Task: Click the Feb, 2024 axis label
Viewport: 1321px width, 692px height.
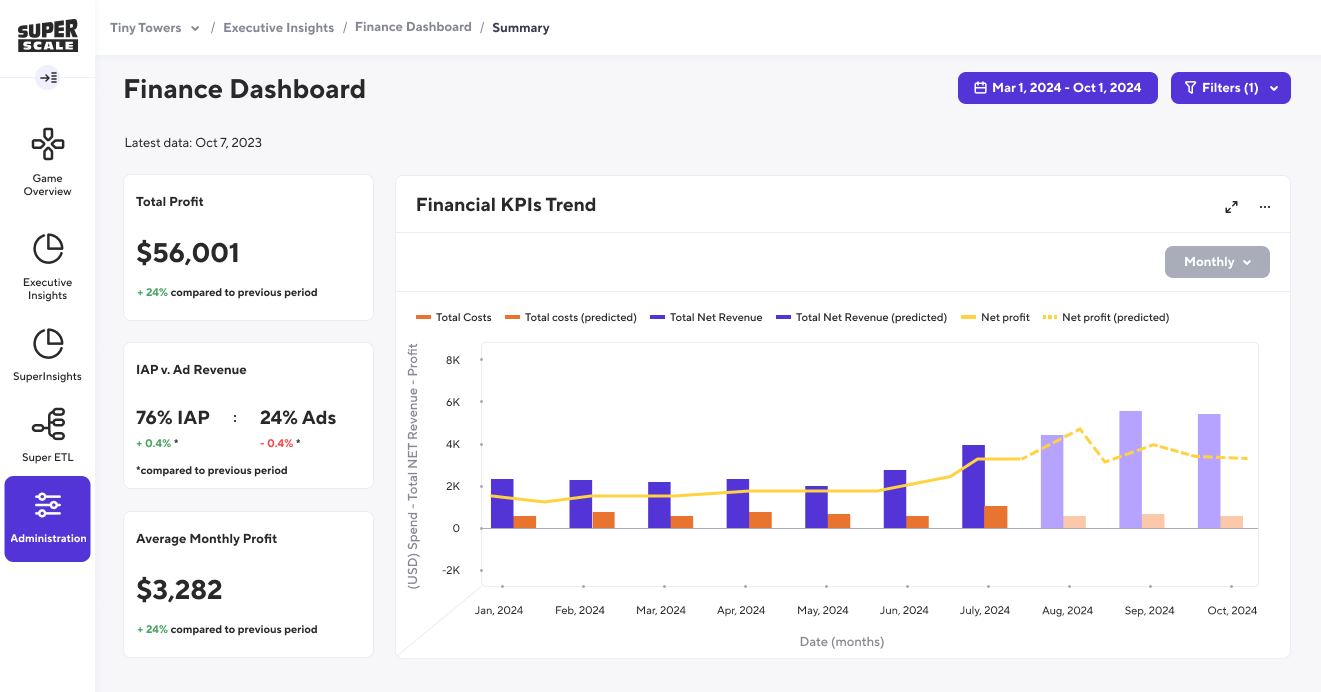Action: pyautogui.click(x=580, y=610)
